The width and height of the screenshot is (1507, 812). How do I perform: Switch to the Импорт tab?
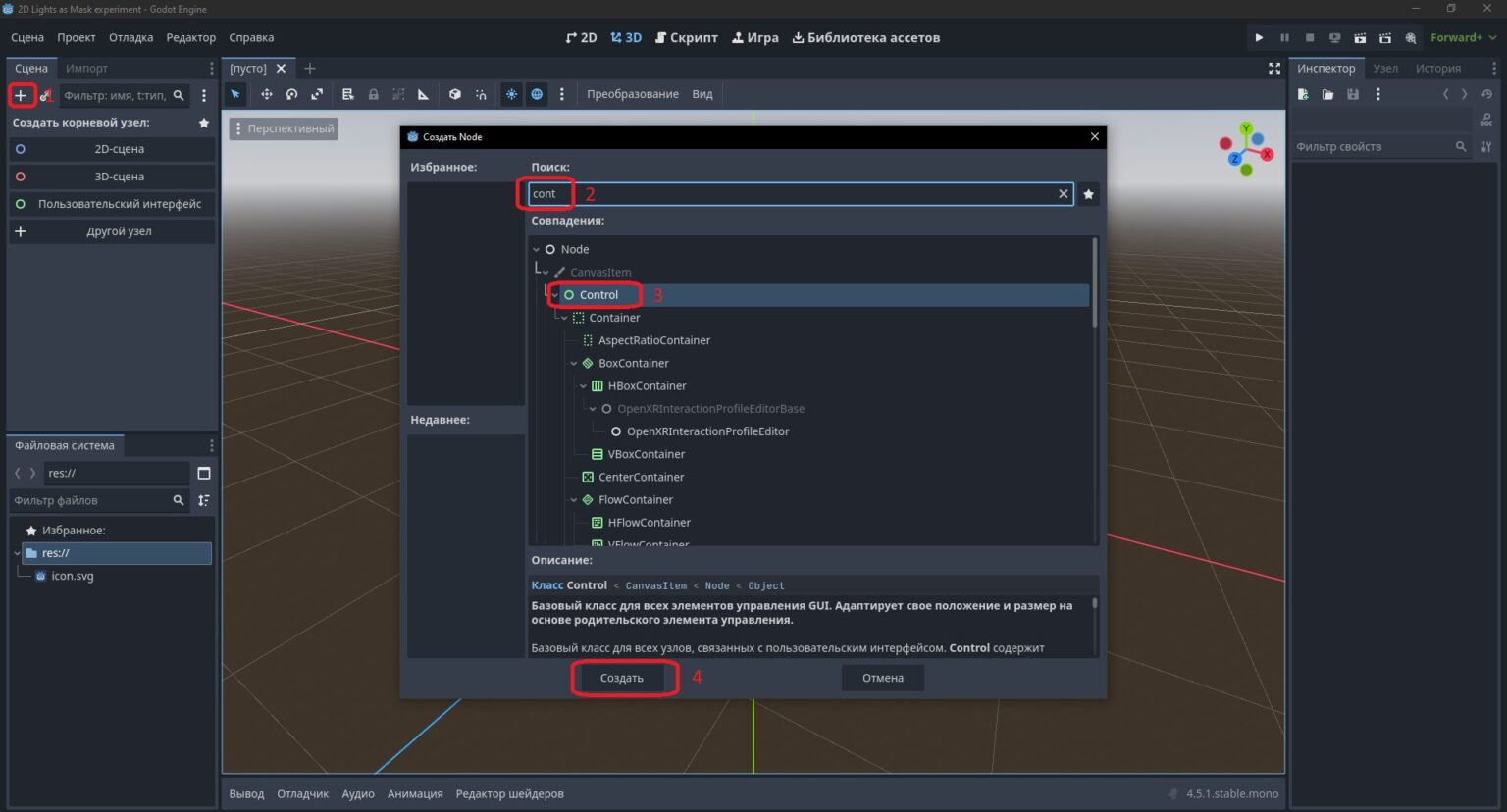point(86,68)
